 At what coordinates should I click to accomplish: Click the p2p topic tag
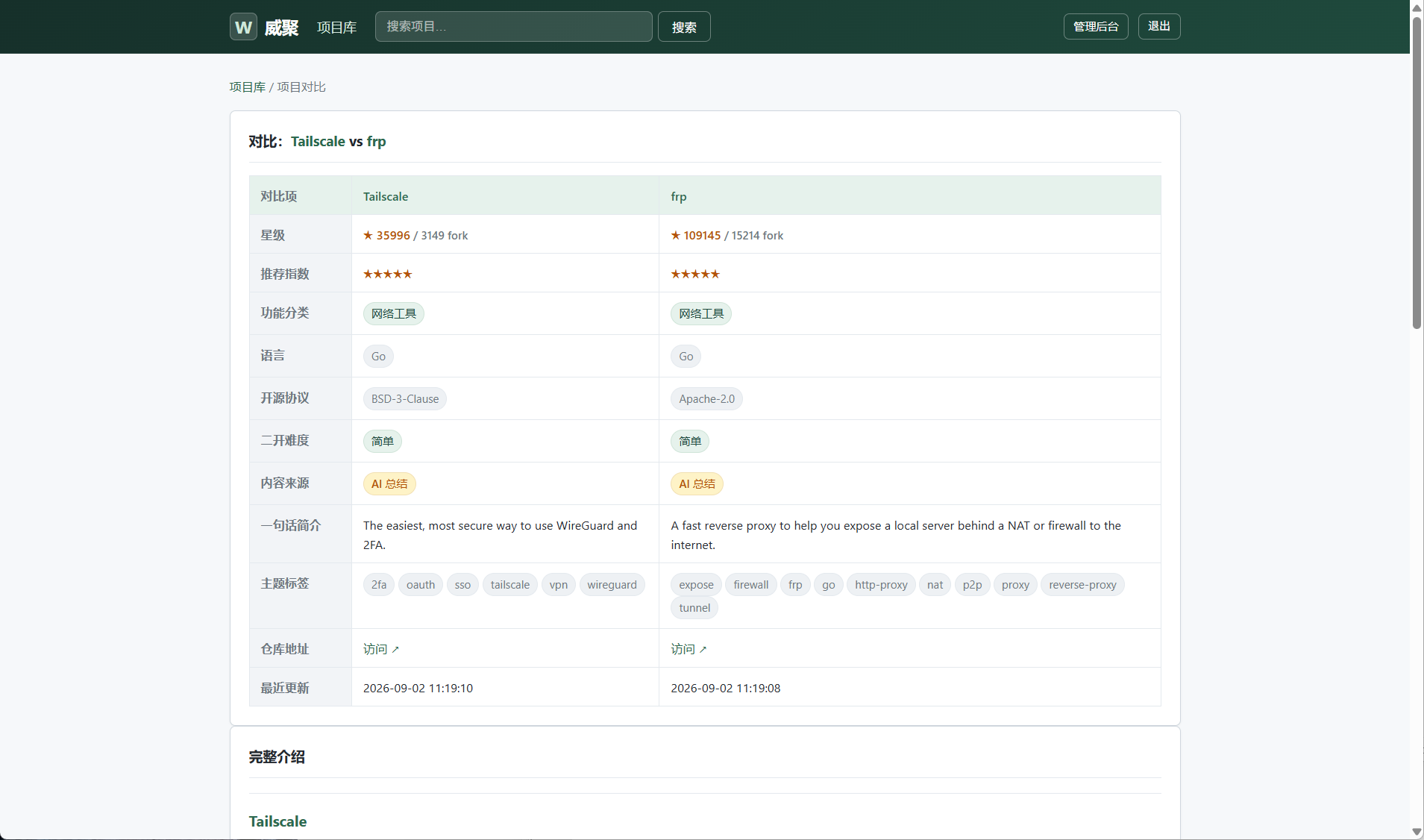[972, 585]
